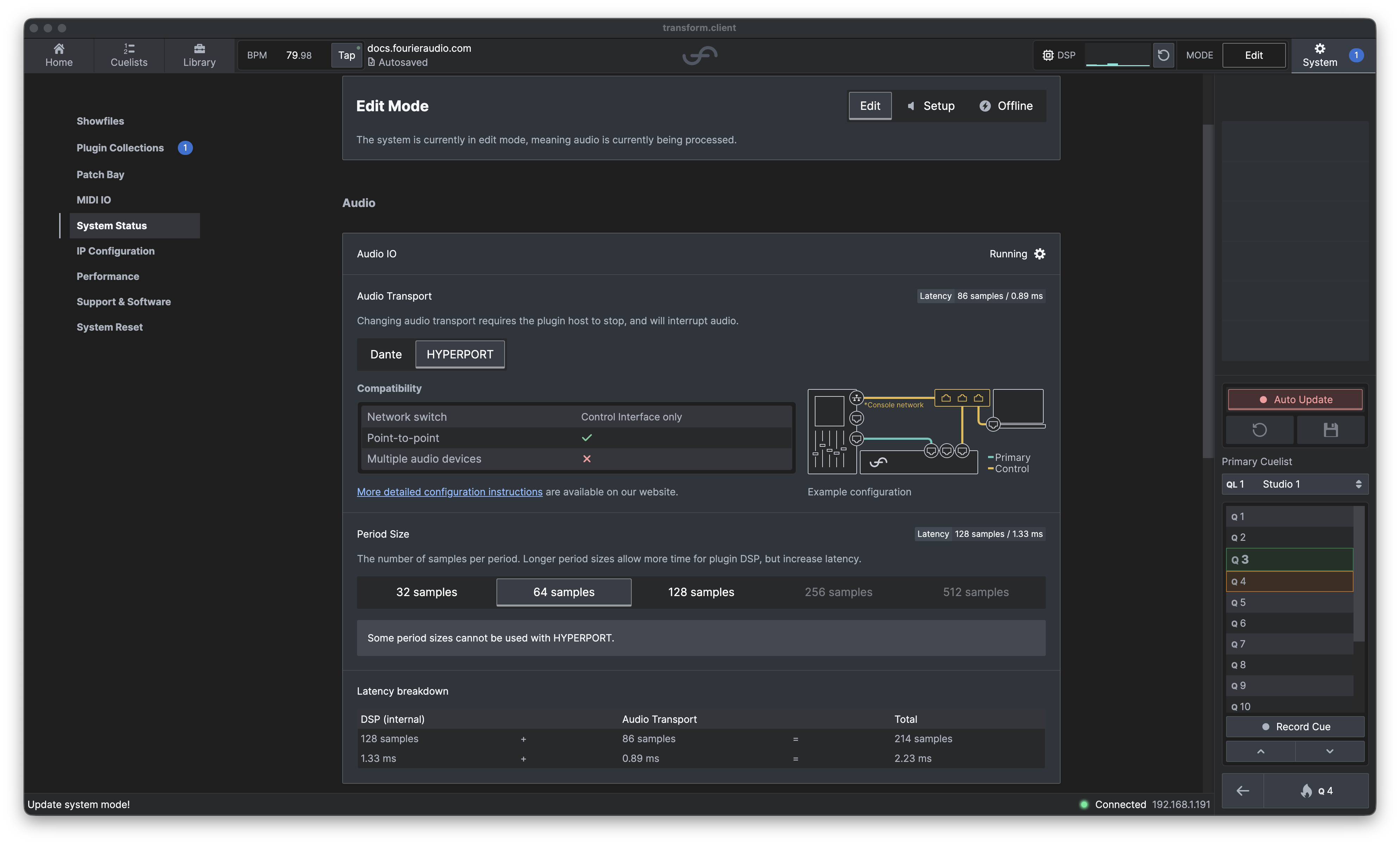This screenshot has height=845, width=1400.
Task: Click the center Fourier logo
Action: (x=699, y=55)
